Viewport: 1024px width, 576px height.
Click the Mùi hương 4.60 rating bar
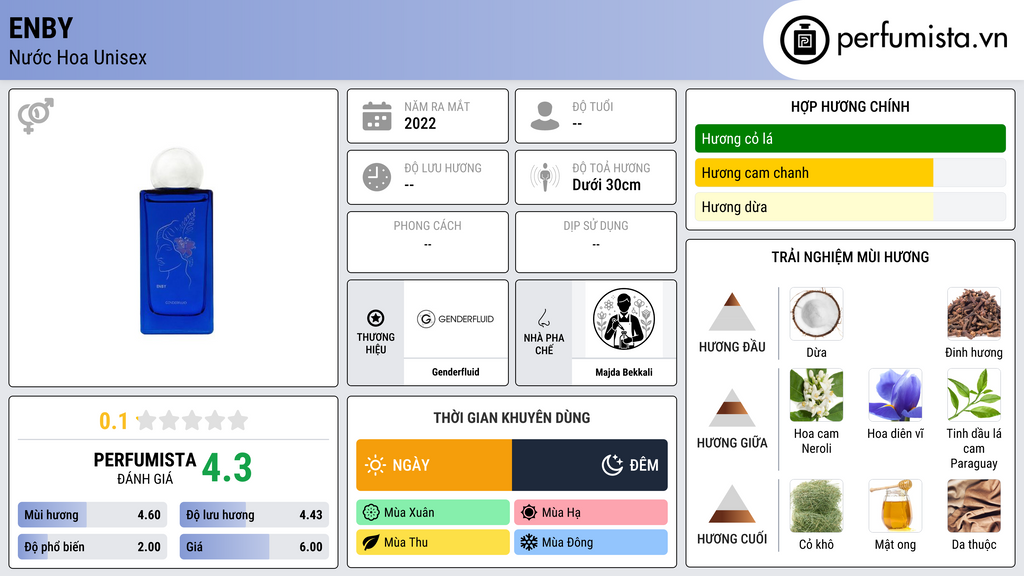(92, 515)
